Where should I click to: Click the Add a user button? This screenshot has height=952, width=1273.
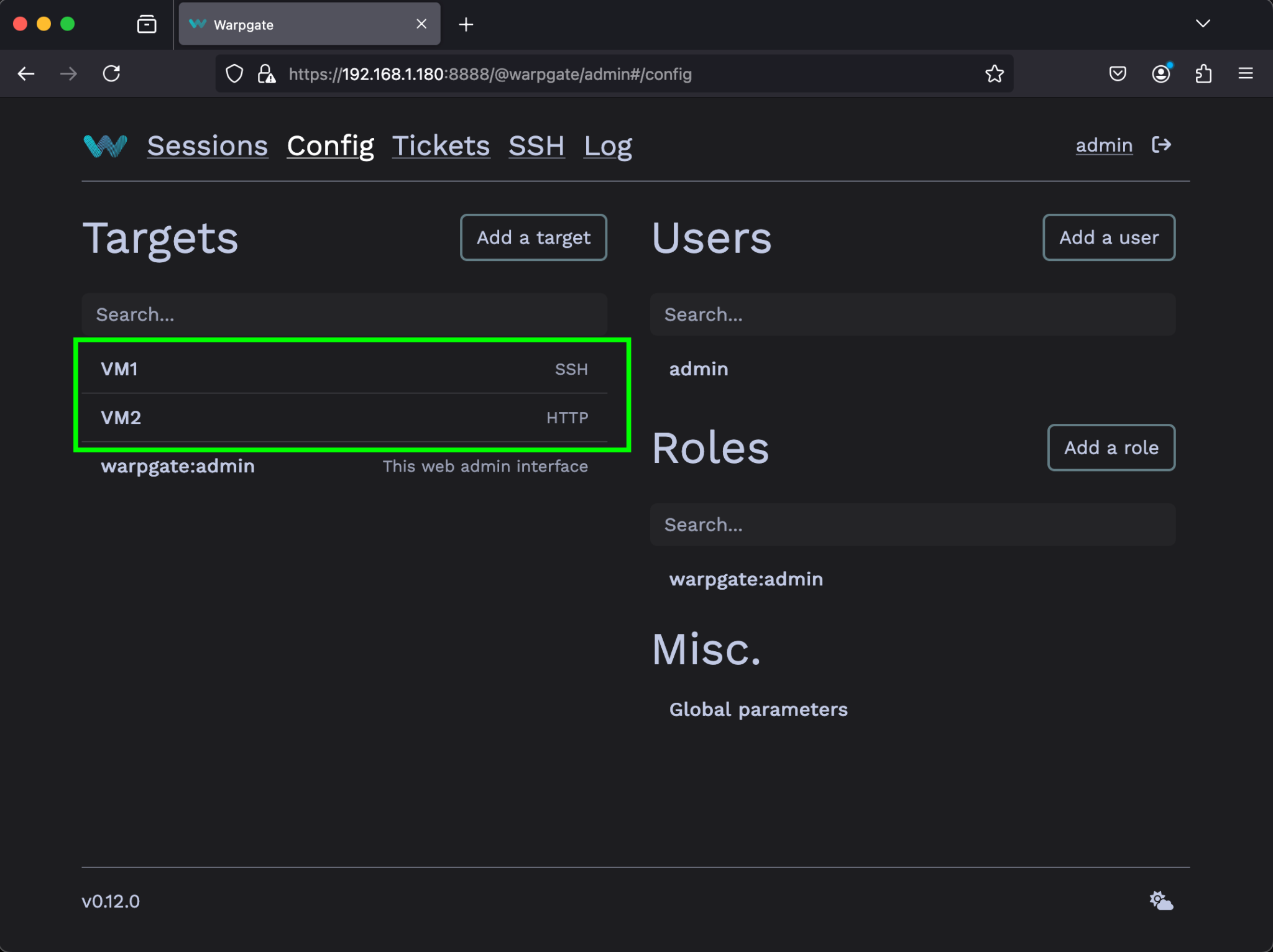tap(1108, 237)
